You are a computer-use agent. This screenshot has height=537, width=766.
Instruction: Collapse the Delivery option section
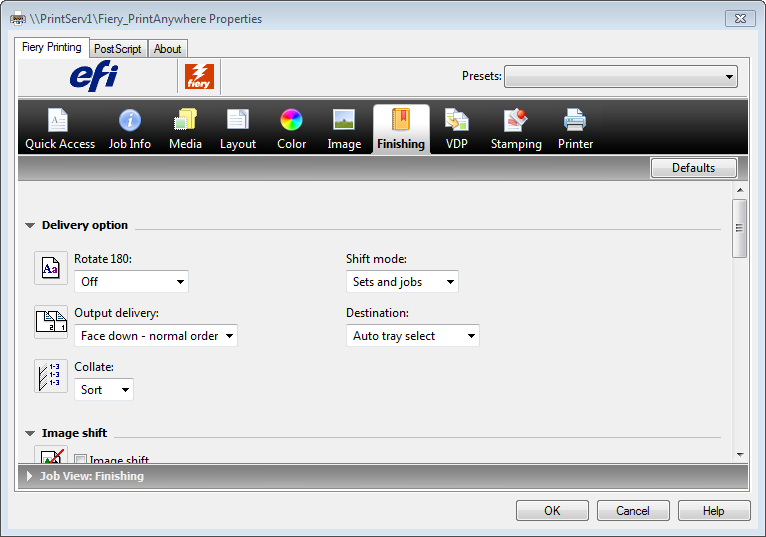click(x=31, y=226)
